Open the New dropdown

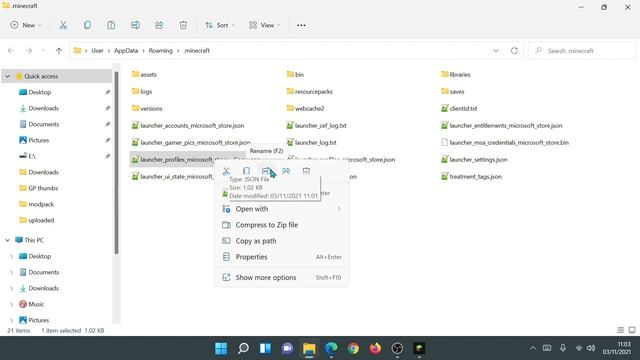pos(26,25)
